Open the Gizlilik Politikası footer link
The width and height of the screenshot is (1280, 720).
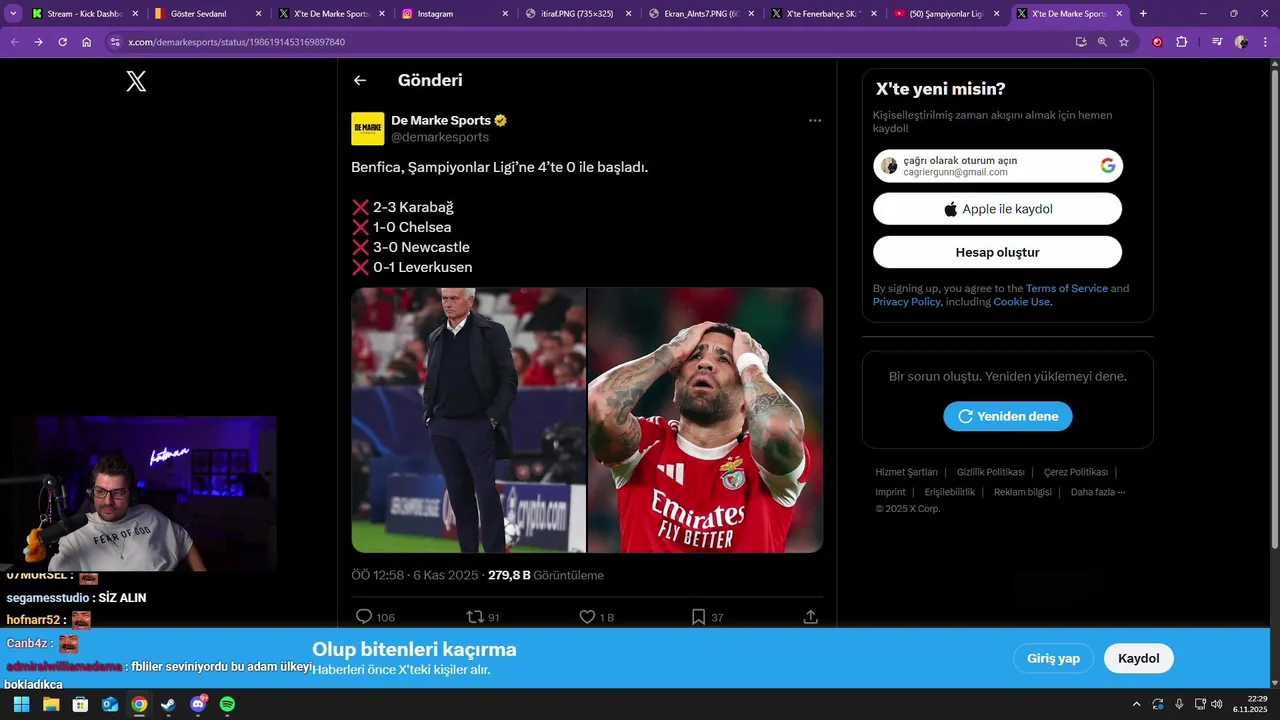(990, 472)
